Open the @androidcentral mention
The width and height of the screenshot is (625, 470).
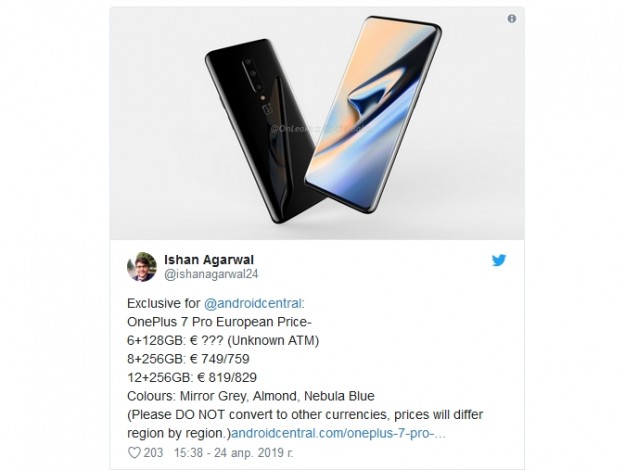pos(254,303)
